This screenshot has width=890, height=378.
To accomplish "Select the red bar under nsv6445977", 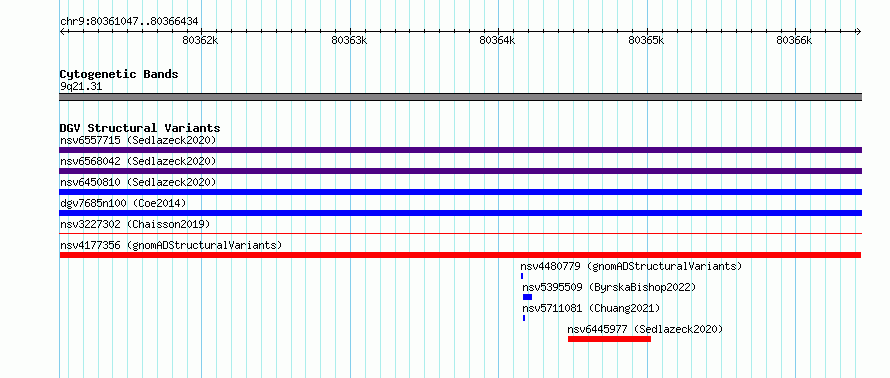I will pos(609,339).
